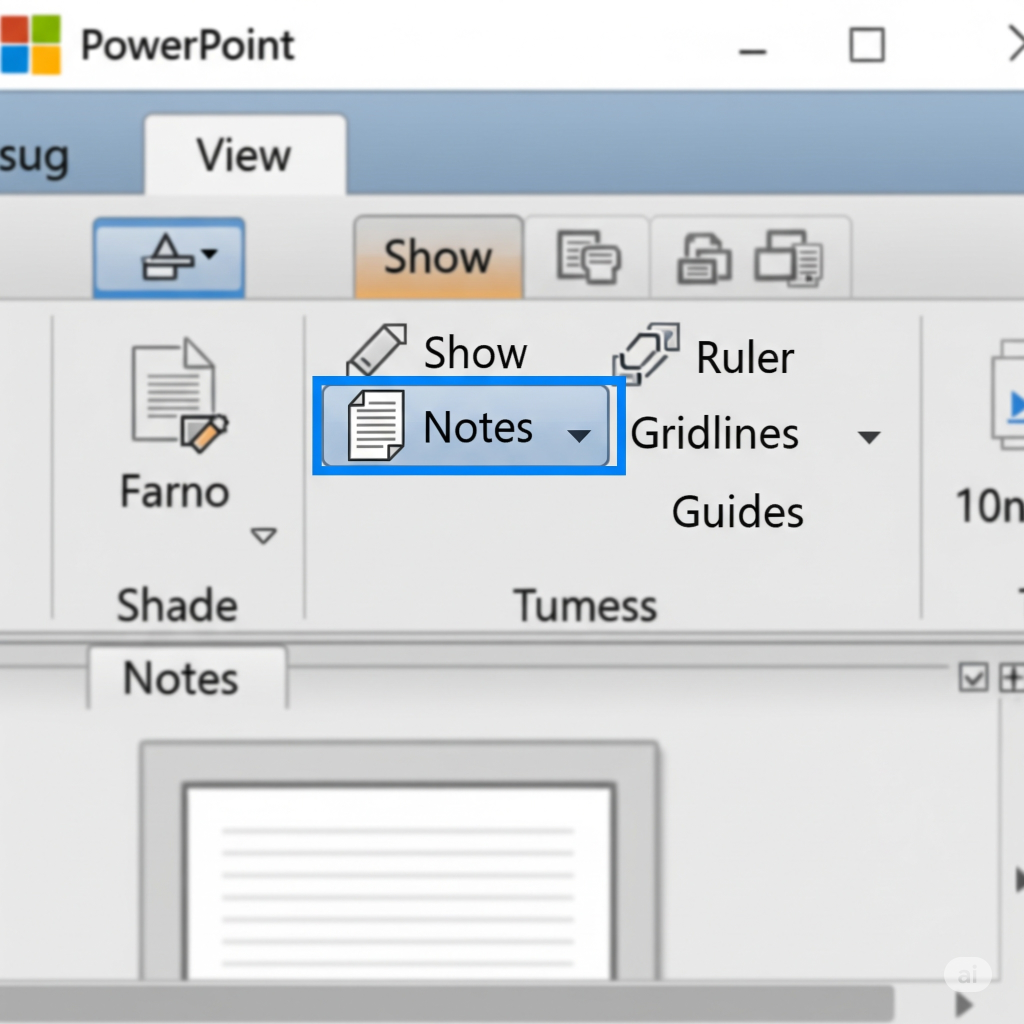Click the overlapping windows icon in the toolbar row

point(788,257)
